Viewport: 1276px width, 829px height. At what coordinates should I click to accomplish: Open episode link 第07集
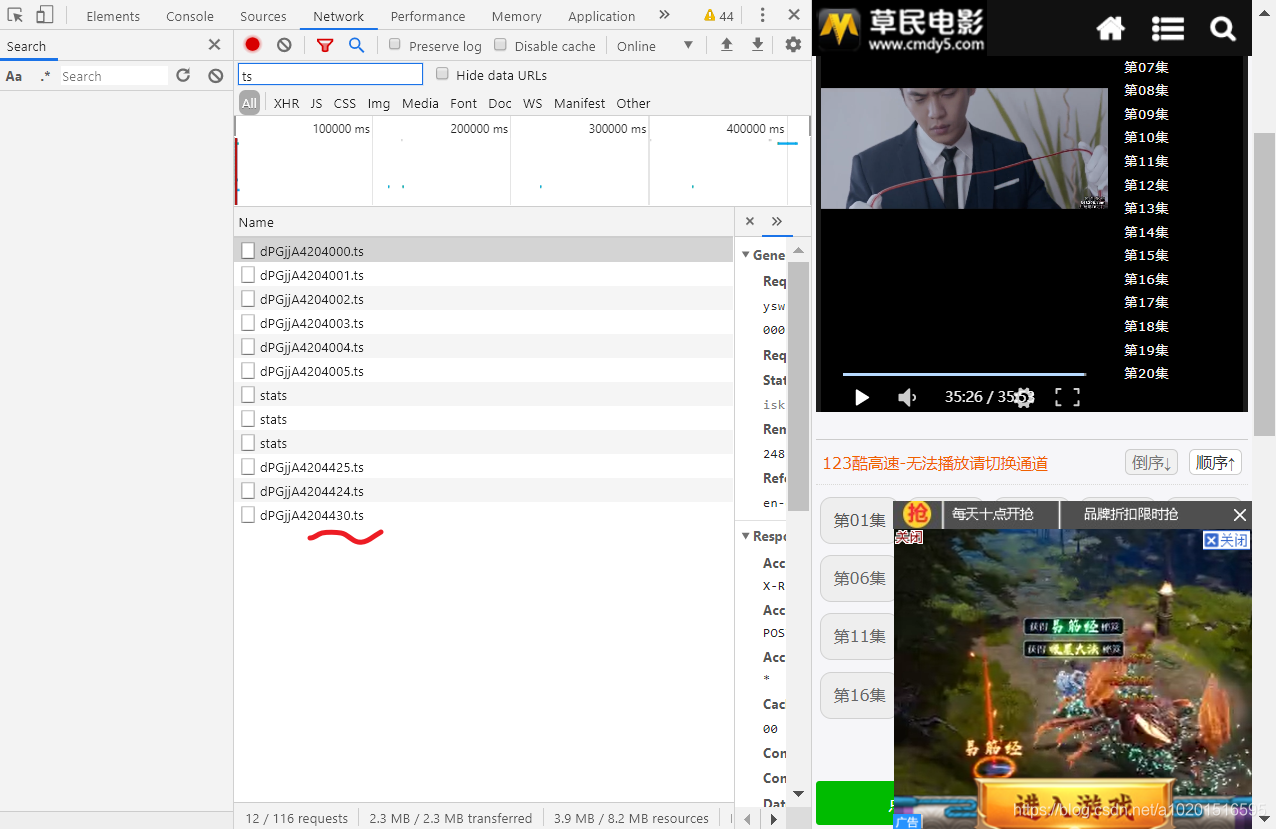[x=1146, y=67]
